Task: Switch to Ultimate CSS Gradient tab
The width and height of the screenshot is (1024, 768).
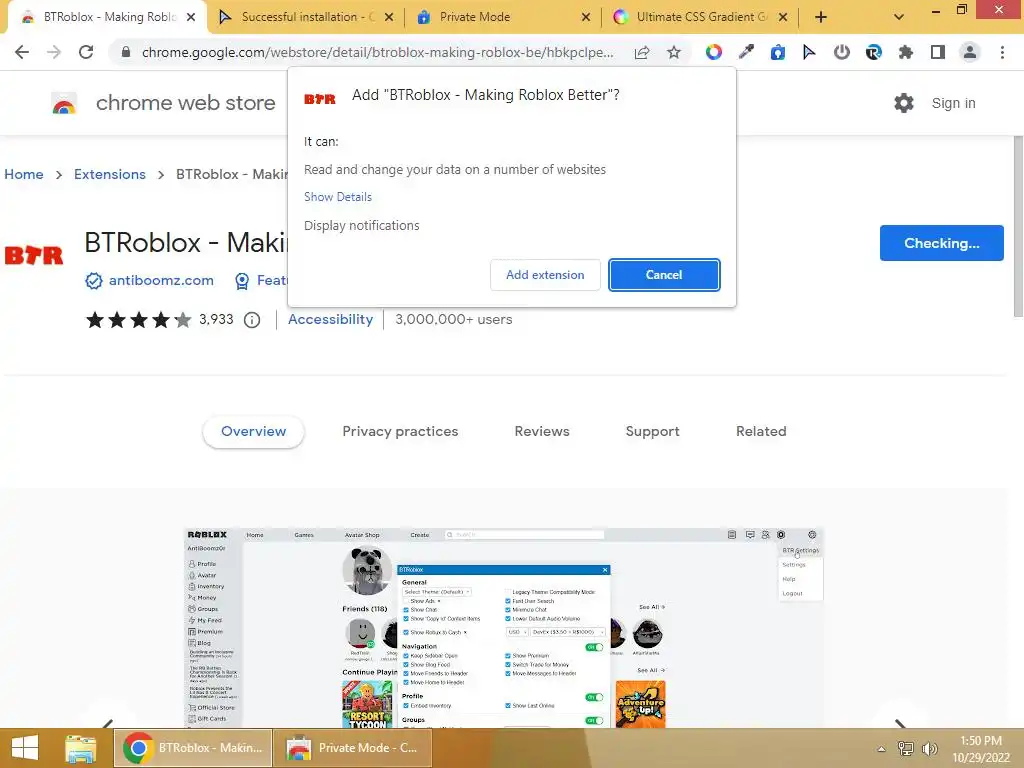Action: click(700, 17)
